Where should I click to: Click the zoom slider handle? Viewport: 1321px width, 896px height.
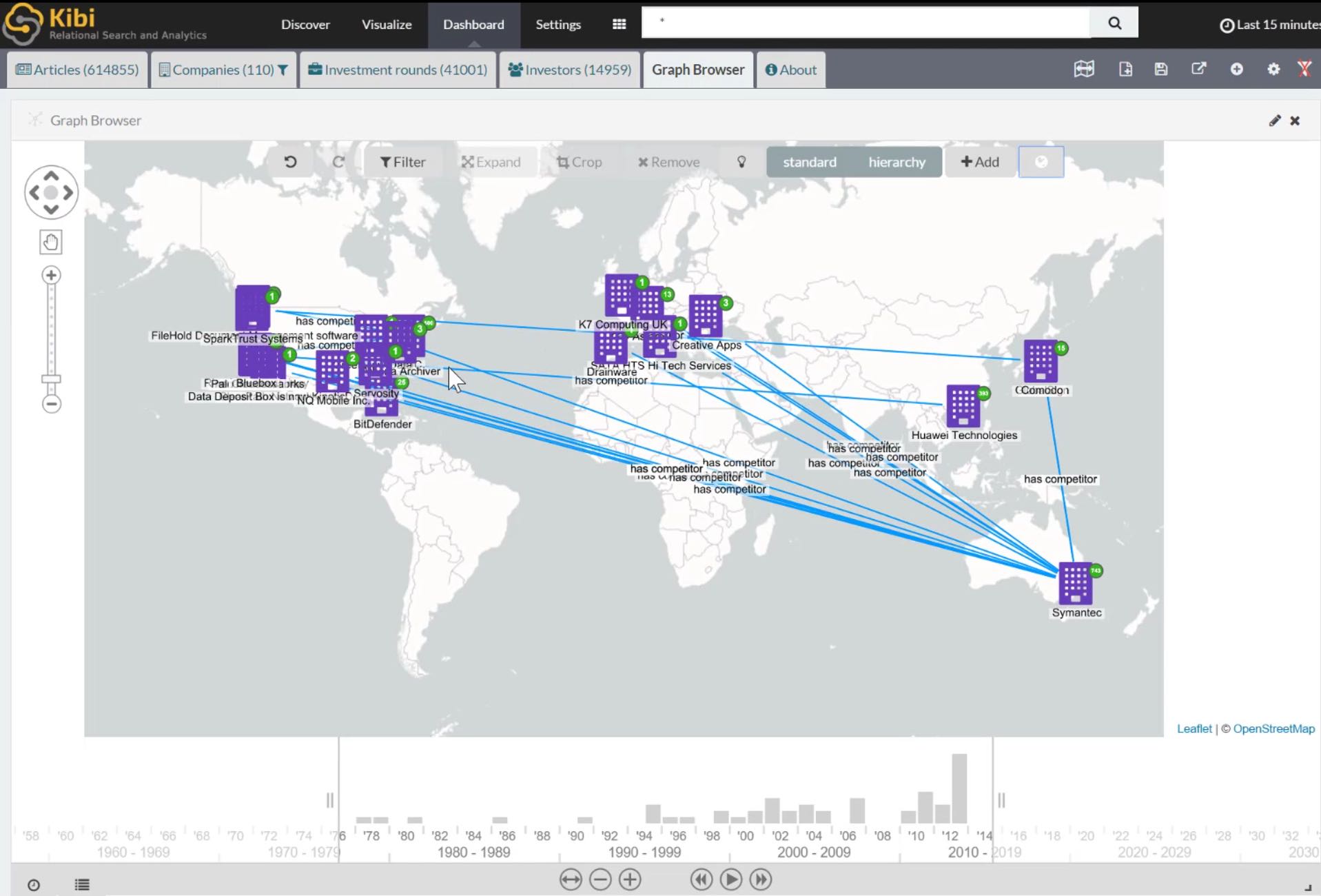(51, 378)
